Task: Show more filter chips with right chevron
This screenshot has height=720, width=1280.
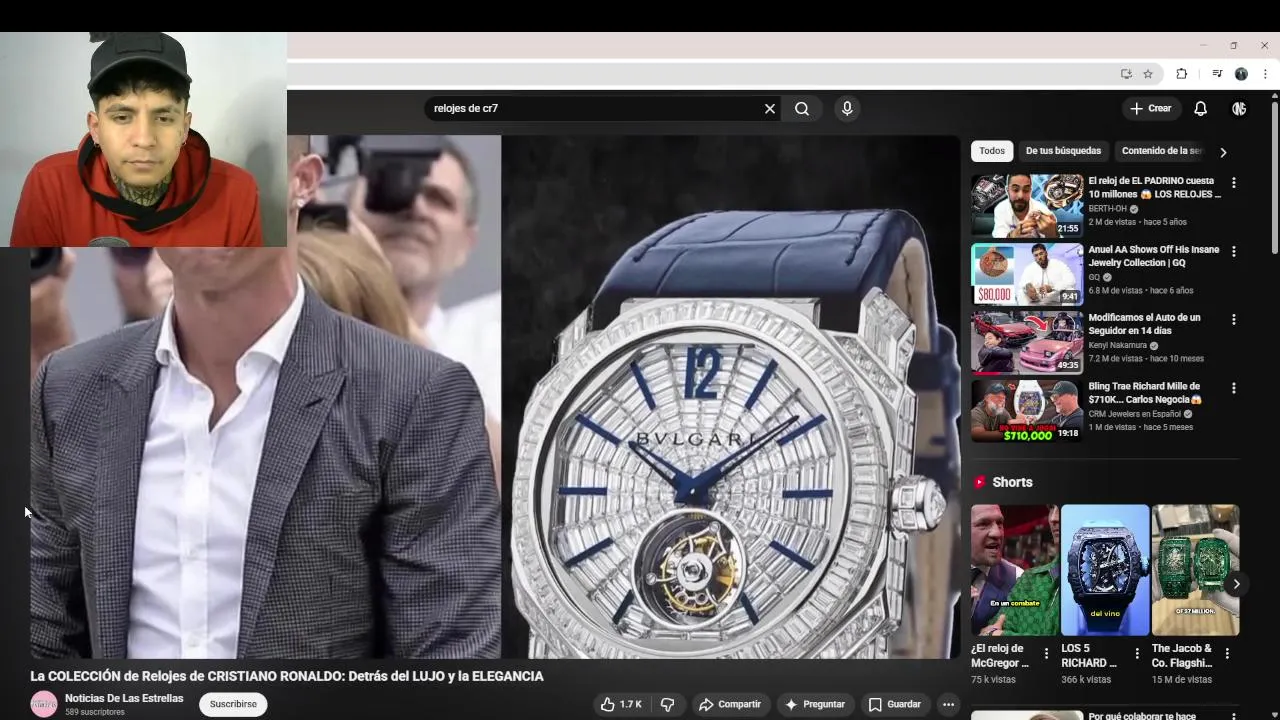Action: click(x=1223, y=152)
